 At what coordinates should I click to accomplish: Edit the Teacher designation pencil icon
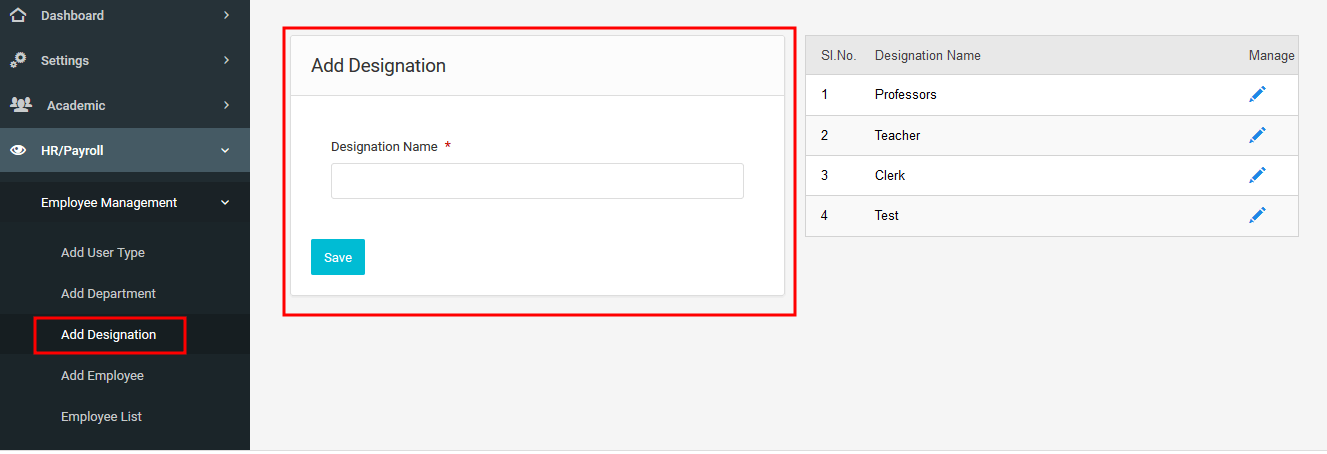pos(1257,135)
